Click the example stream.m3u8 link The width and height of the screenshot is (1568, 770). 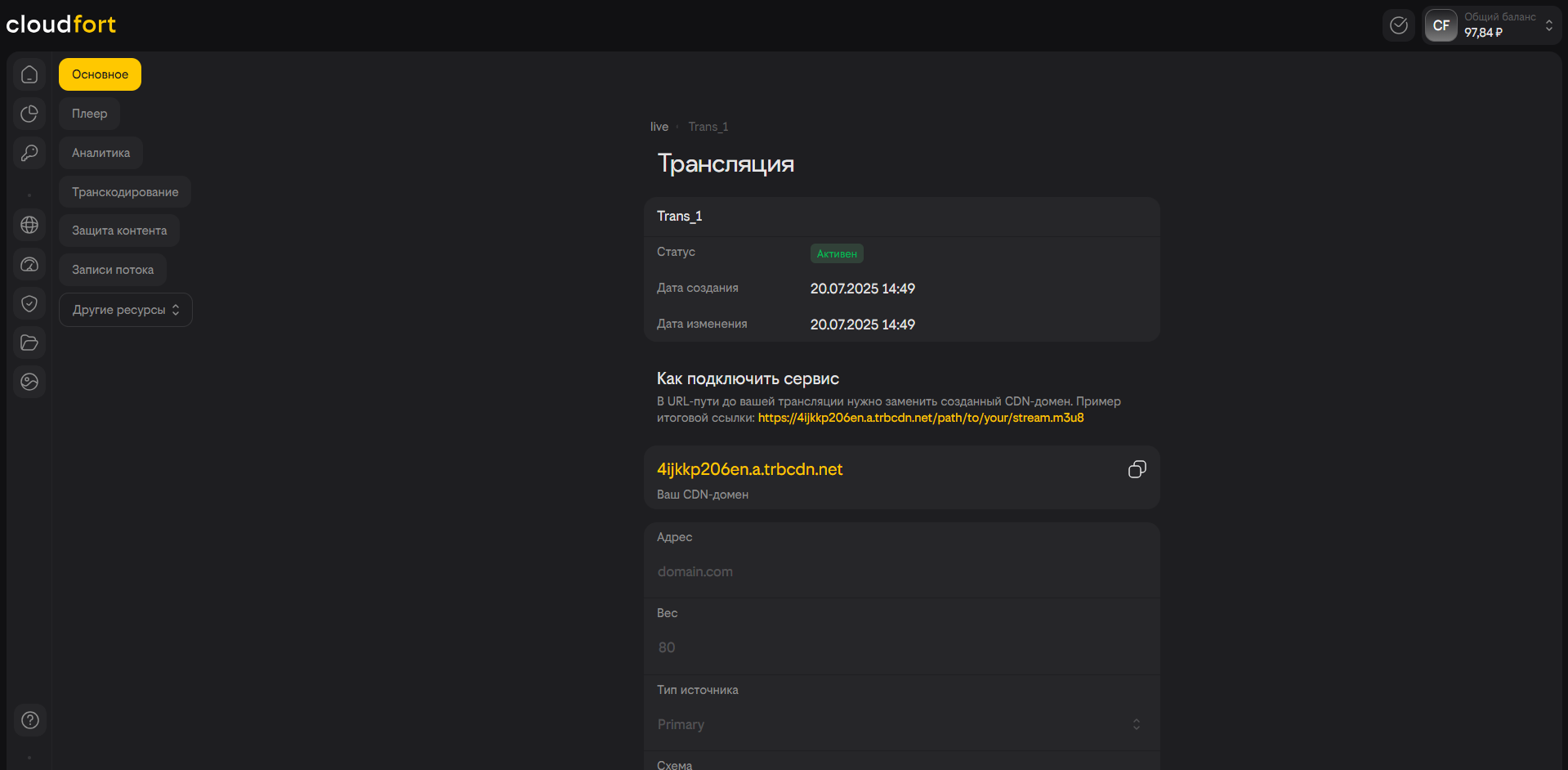pos(921,418)
